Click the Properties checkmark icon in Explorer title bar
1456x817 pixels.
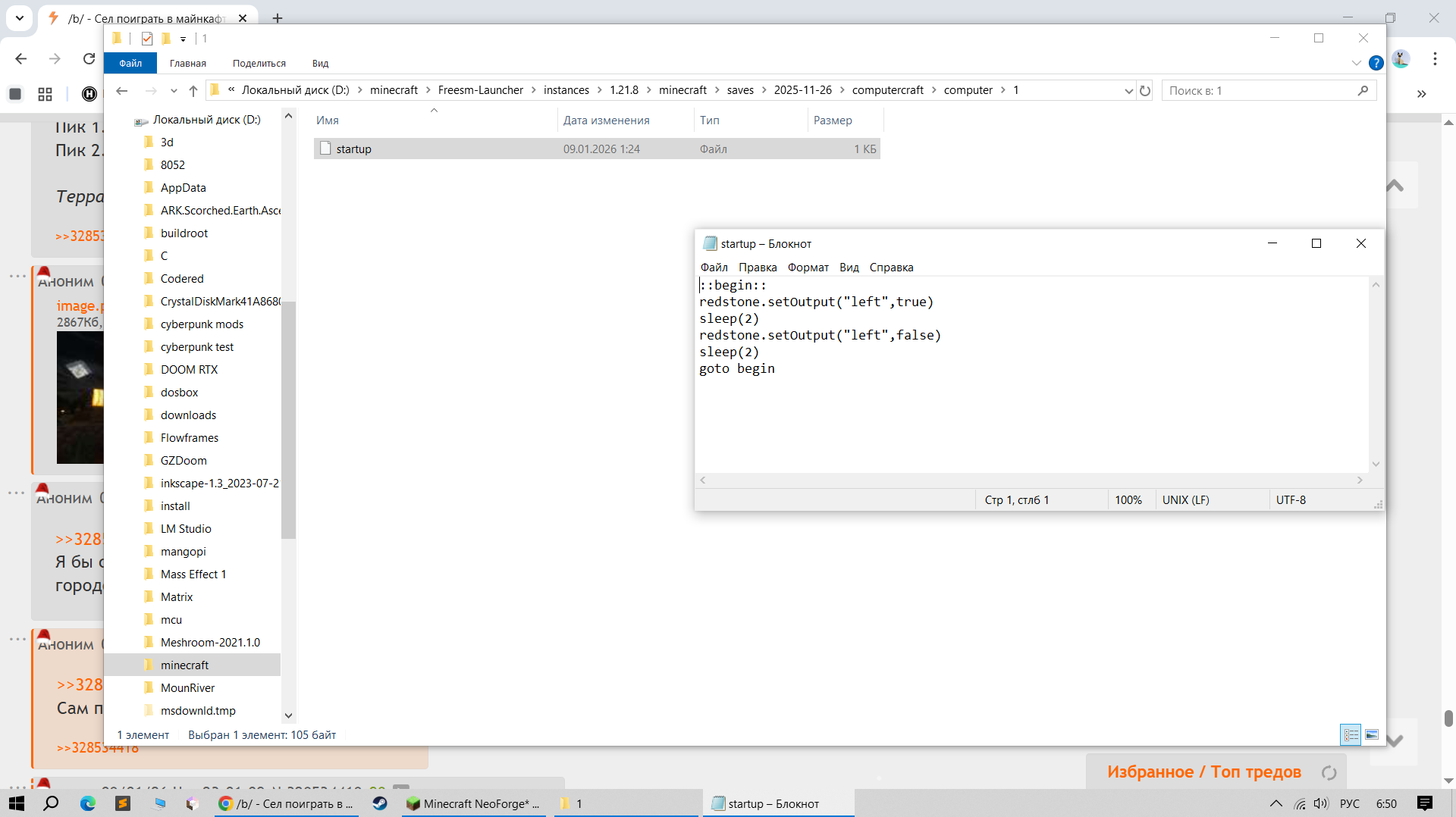click(x=147, y=39)
